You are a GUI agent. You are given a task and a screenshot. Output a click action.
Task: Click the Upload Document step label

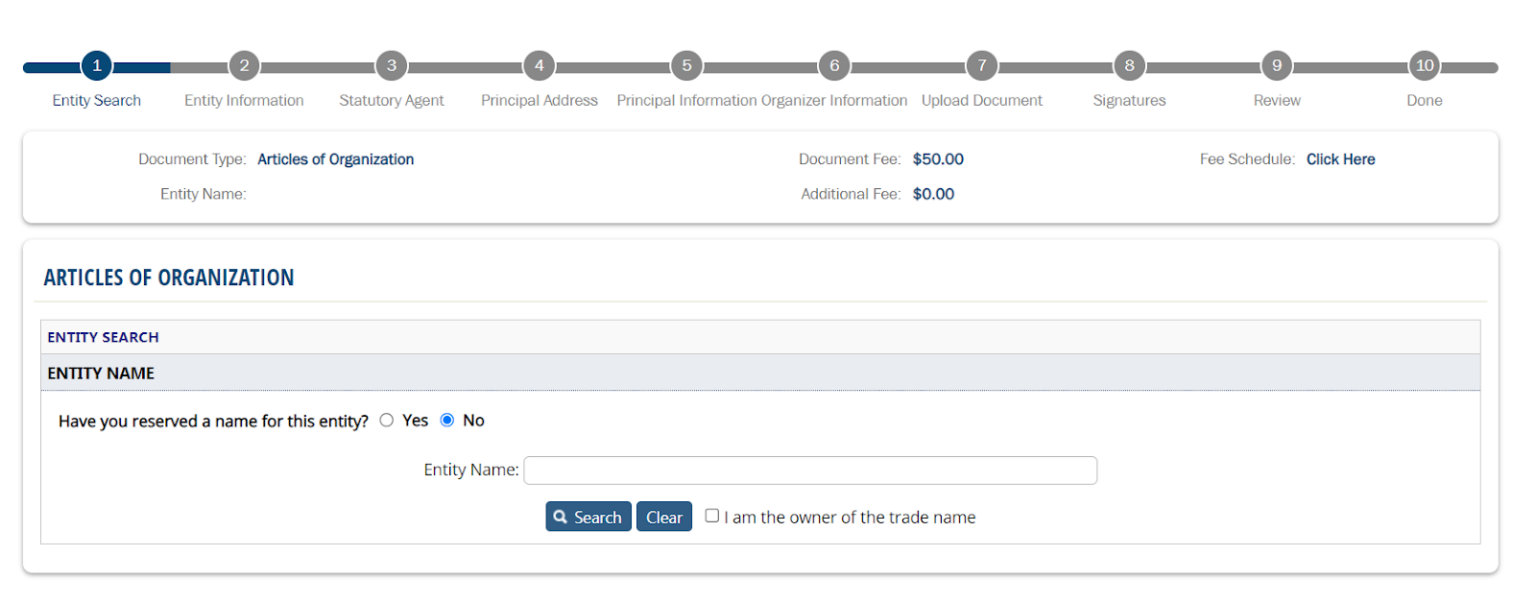[982, 100]
